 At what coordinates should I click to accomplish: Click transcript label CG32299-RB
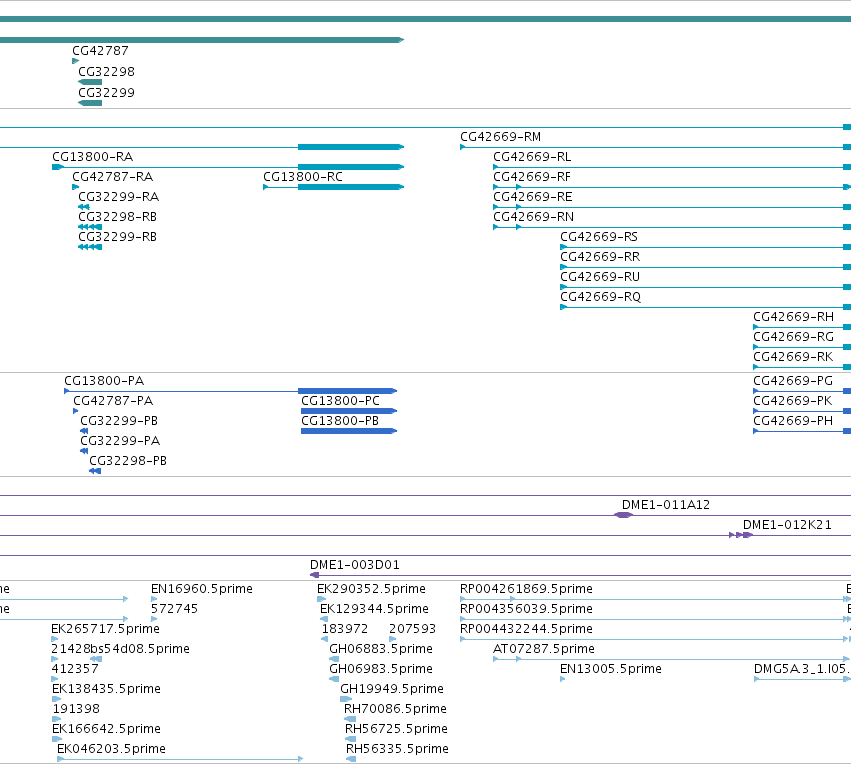pyautogui.click(x=118, y=237)
